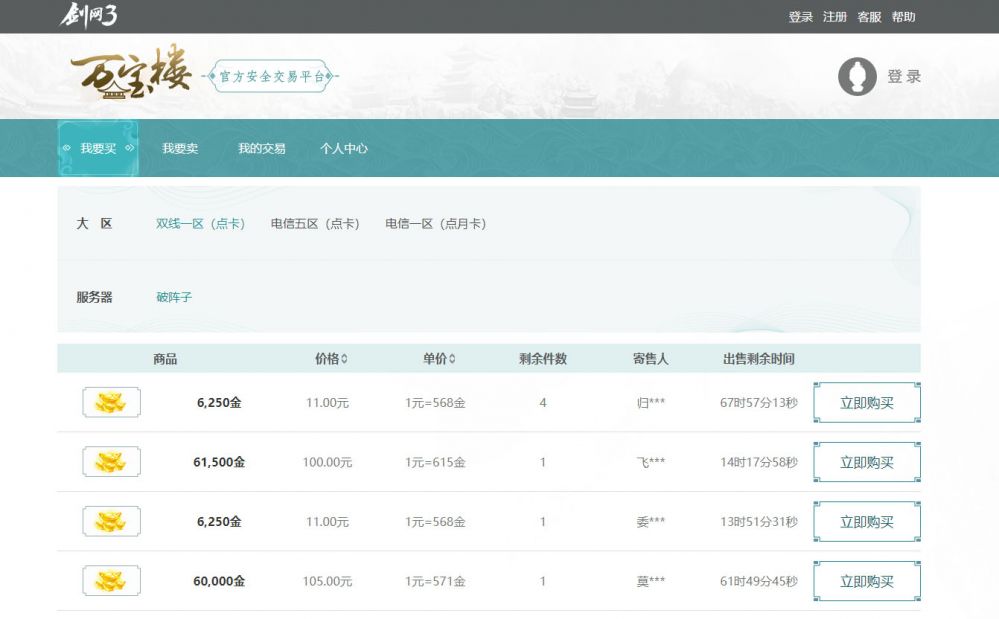Click unit price 1元=615金
The height and width of the screenshot is (619, 999).
435,462
